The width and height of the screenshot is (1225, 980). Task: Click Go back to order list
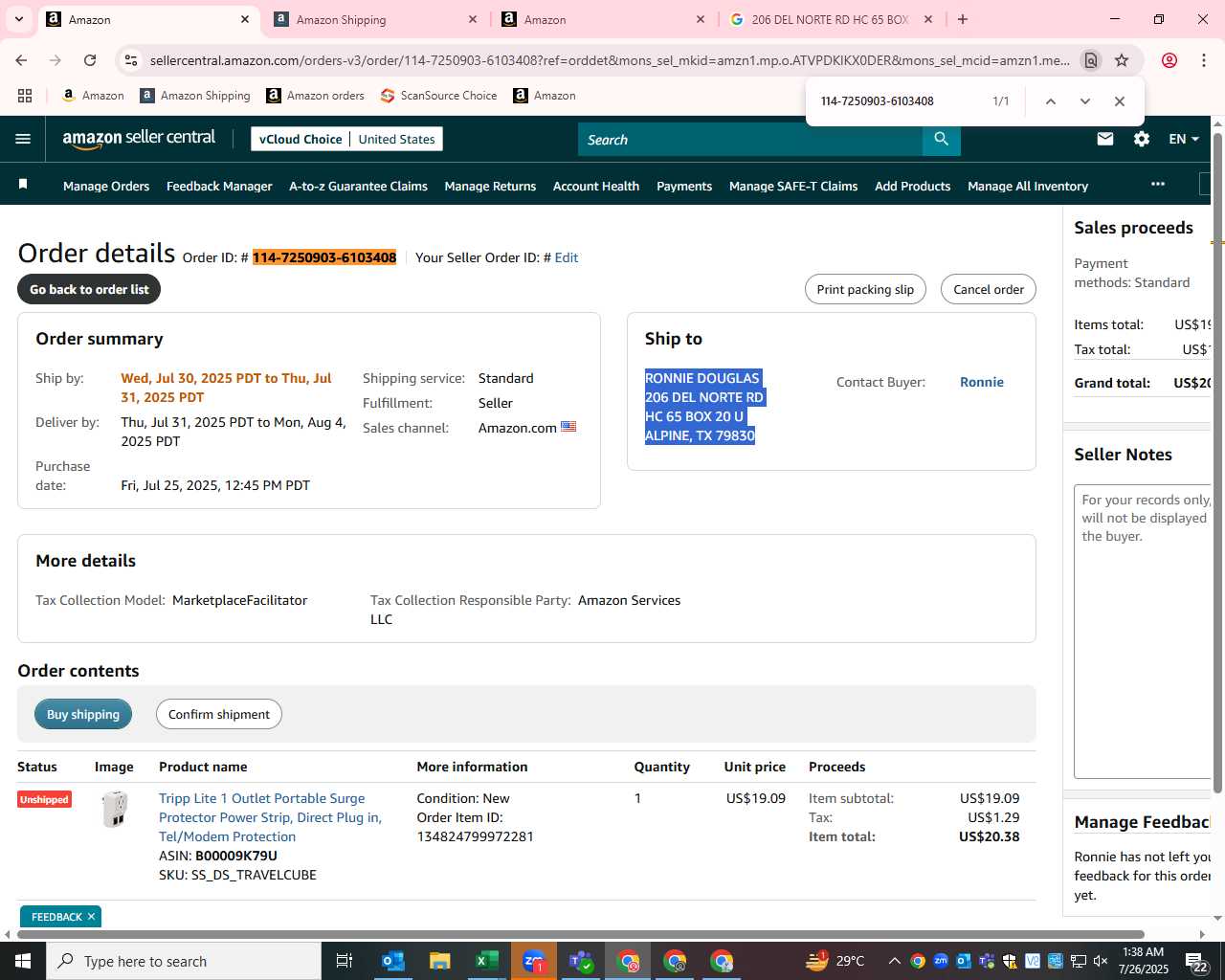pyautogui.click(x=89, y=289)
